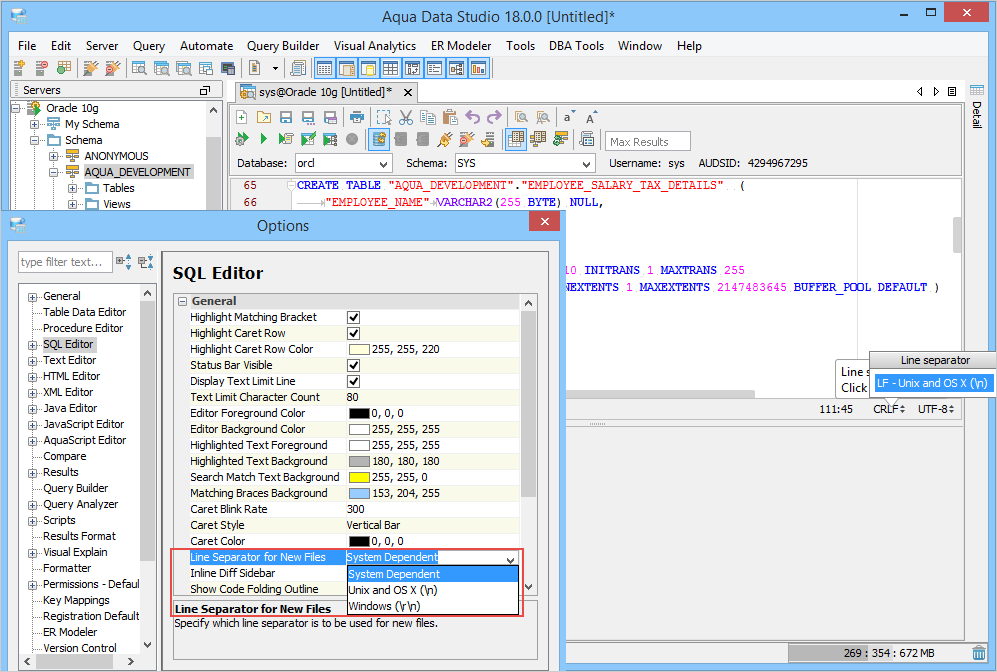Screen dimensions: 997x672
Task: Expand the ANONYMOUS schema node
Action: tap(53, 156)
